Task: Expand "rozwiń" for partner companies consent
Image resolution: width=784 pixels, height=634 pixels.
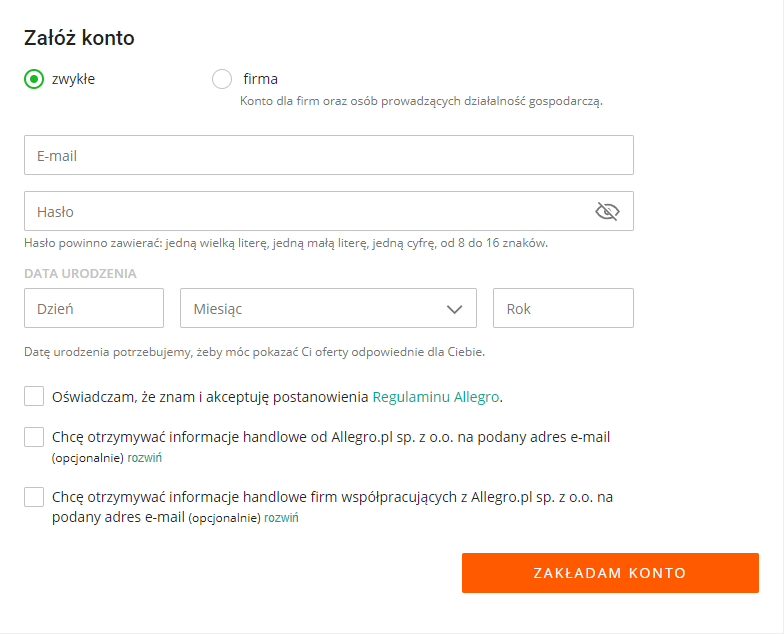Action: pyautogui.click(x=281, y=518)
